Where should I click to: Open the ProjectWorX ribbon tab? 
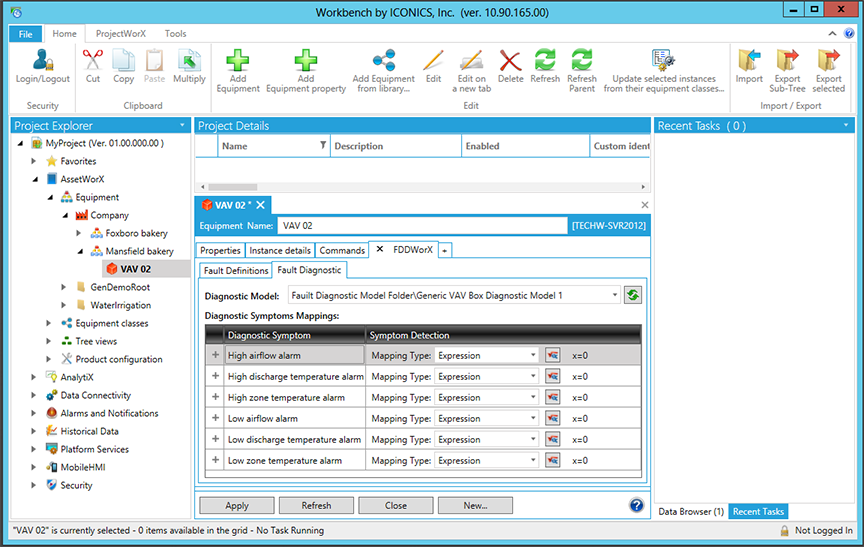click(120, 33)
